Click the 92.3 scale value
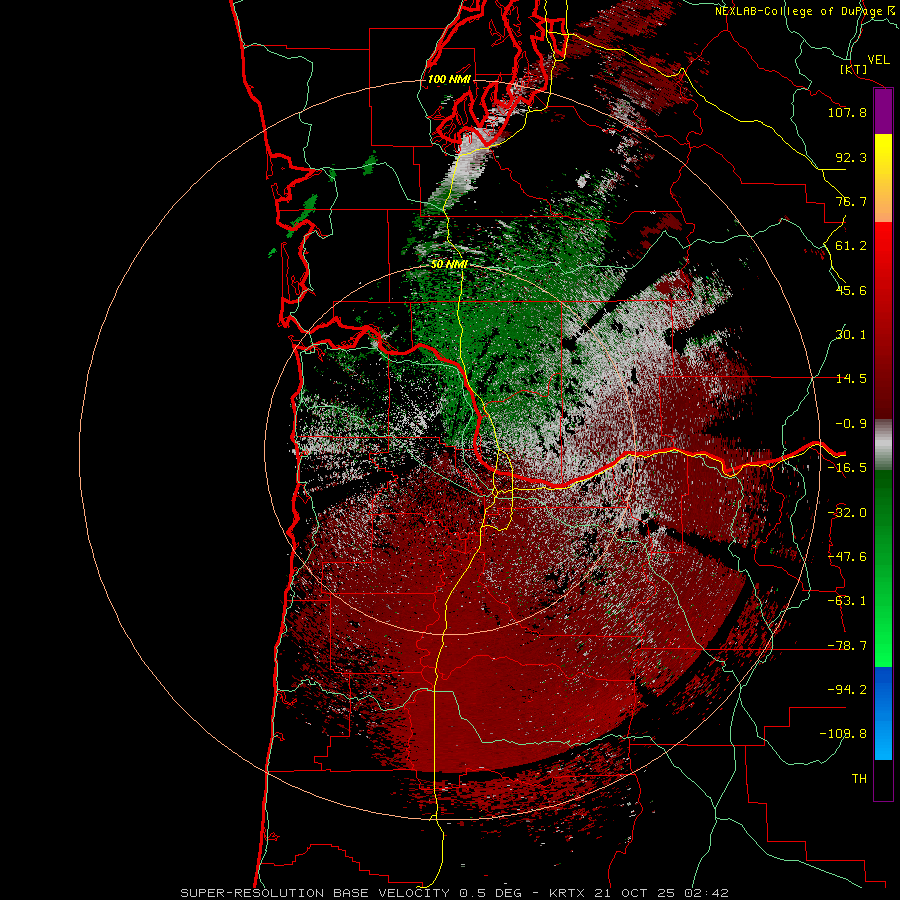The image size is (900, 900). tap(851, 157)
